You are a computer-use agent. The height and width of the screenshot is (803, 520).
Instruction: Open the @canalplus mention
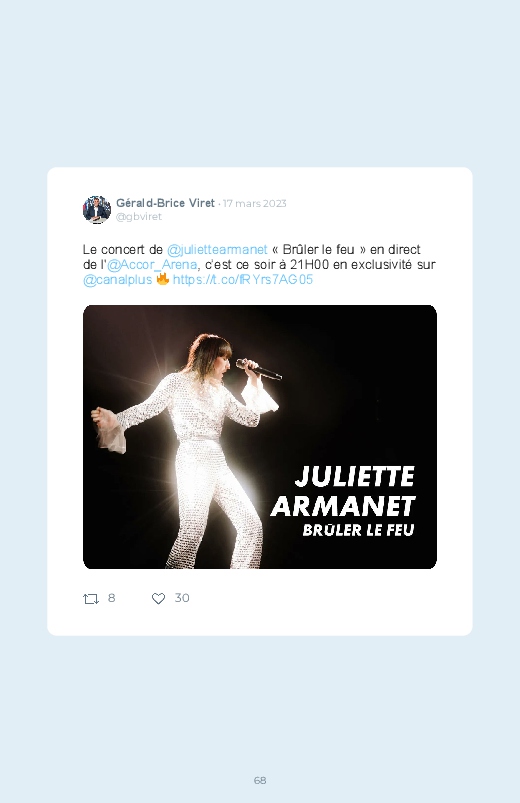(117, 280)
